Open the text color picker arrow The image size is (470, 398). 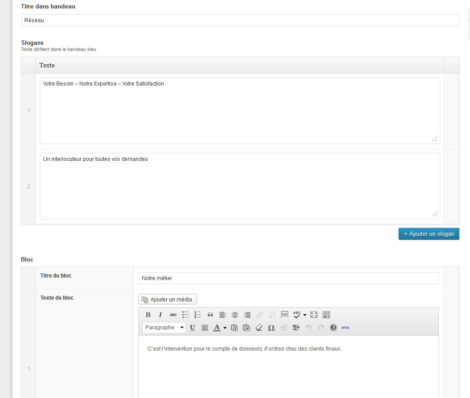(225, 328)
